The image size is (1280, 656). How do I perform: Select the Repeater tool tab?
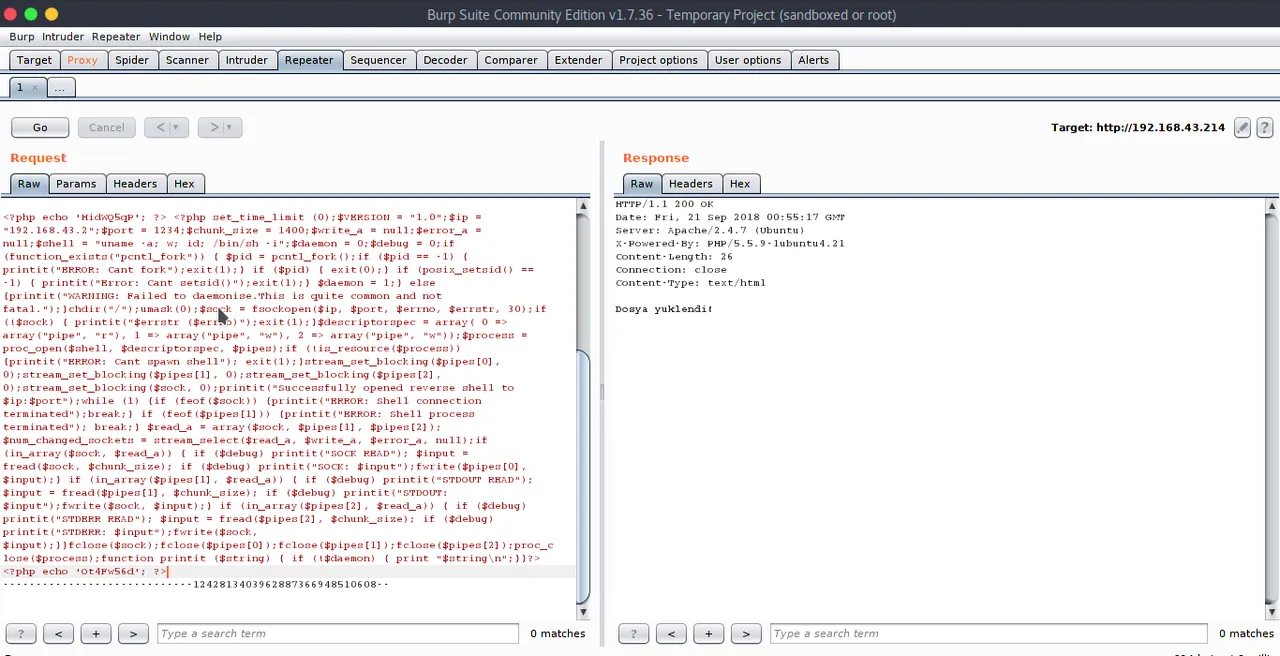(x=309, y=60)
